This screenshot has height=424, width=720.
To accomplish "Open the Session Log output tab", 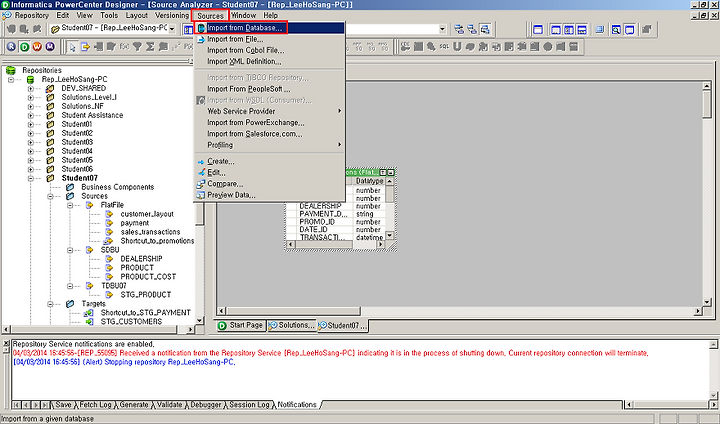I will pyautogui.click(x=249, y=405).
